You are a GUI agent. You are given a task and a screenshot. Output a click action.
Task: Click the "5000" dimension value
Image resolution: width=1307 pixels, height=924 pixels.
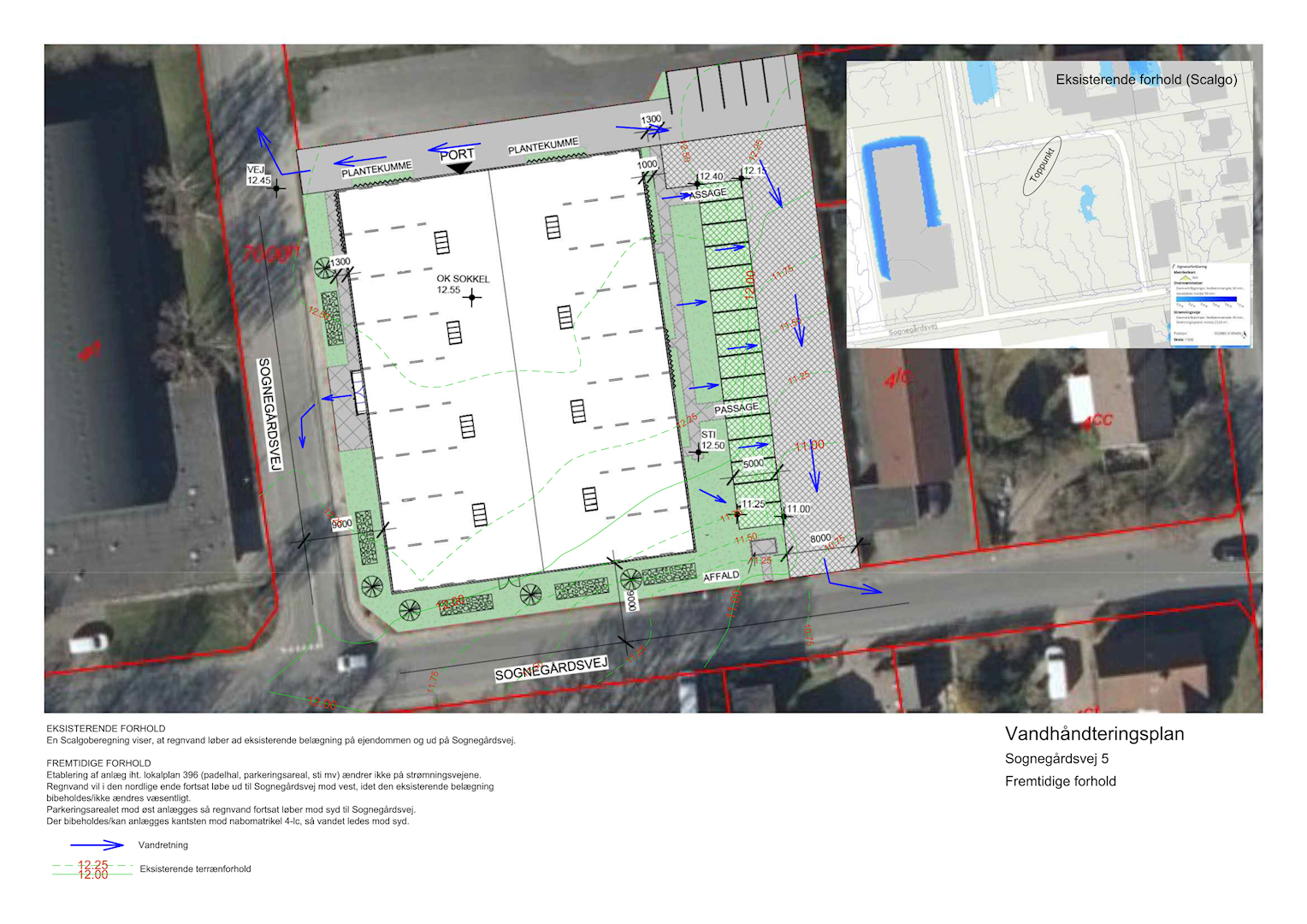(x=754, y=464)
